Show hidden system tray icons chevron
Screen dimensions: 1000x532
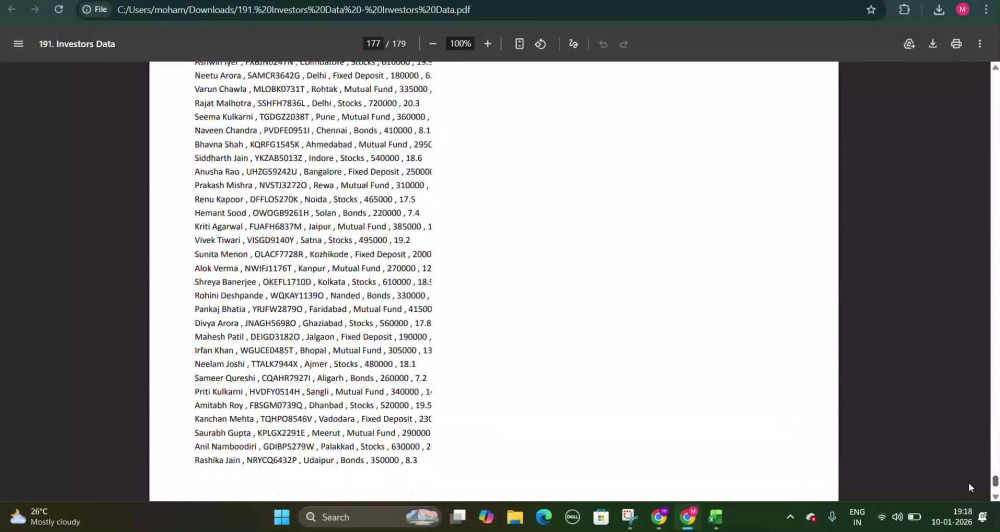point(790,517)
